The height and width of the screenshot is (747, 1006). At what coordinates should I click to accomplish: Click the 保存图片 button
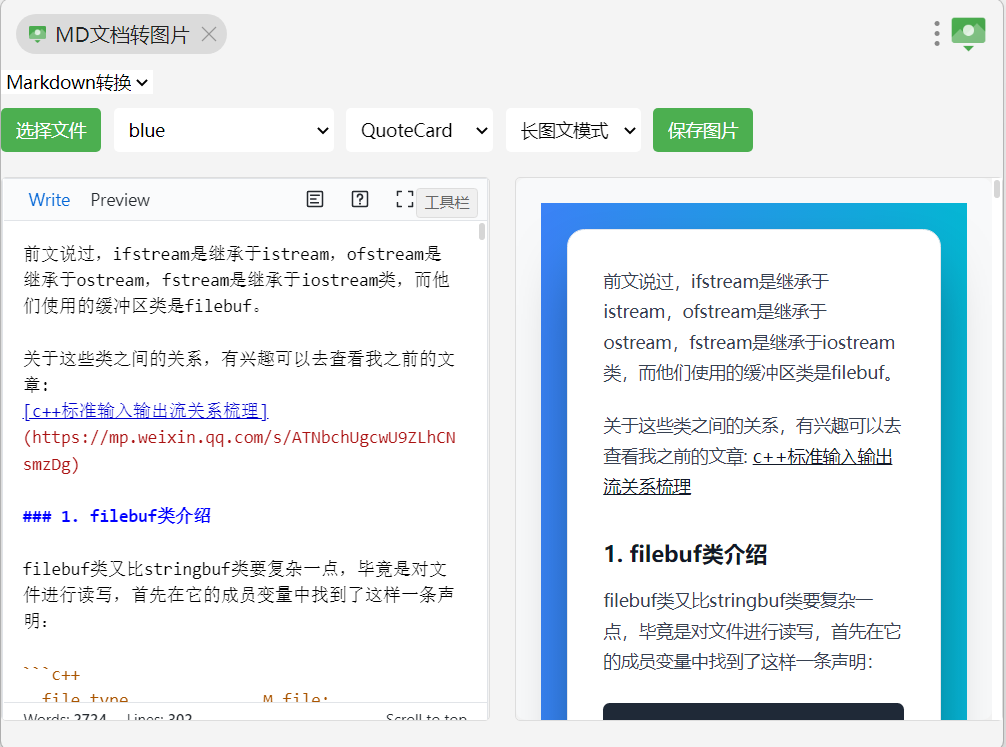702,130
